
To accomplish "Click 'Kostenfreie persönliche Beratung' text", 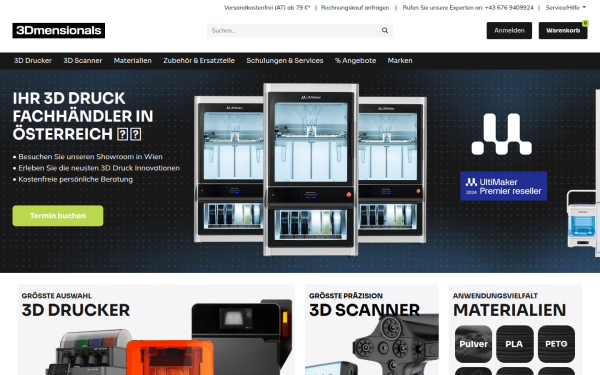I will pyautogui.click(x=75, y=179).
